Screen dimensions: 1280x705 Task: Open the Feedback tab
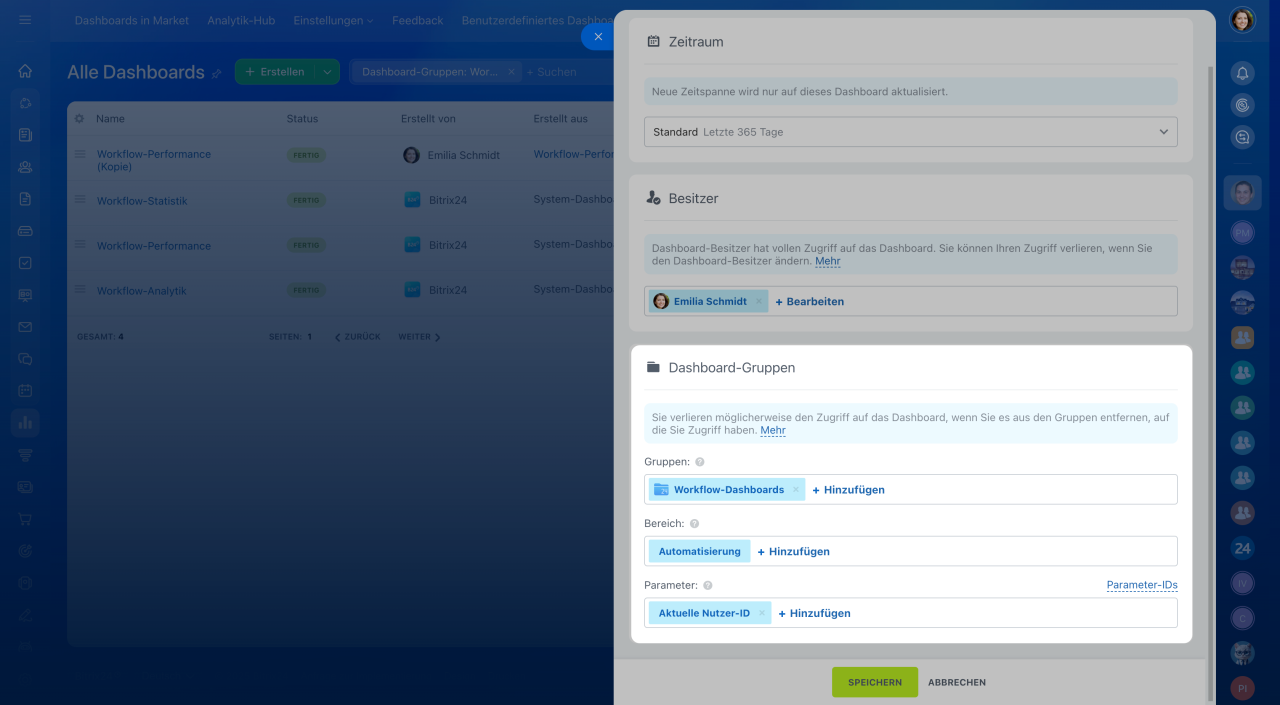(417, 20)
